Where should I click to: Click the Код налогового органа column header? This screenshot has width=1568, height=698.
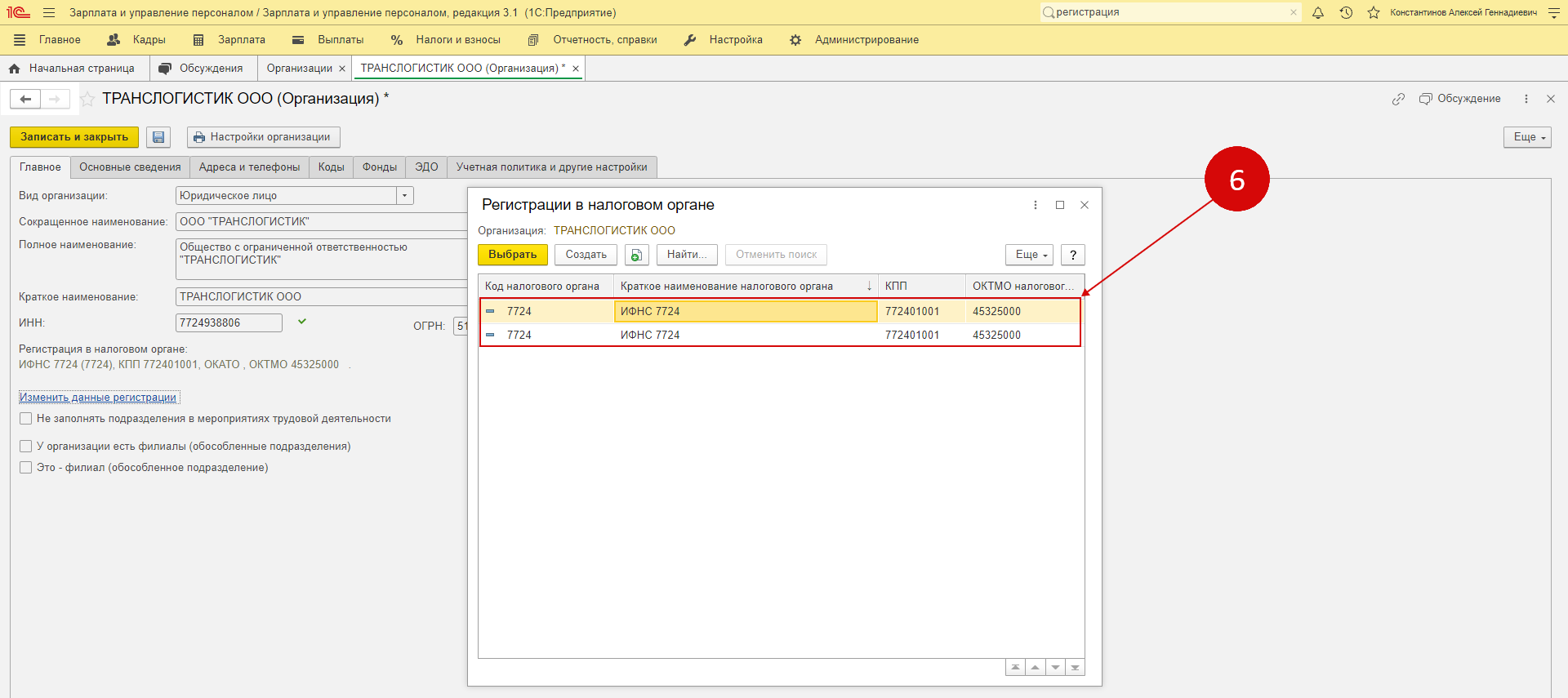546,286
